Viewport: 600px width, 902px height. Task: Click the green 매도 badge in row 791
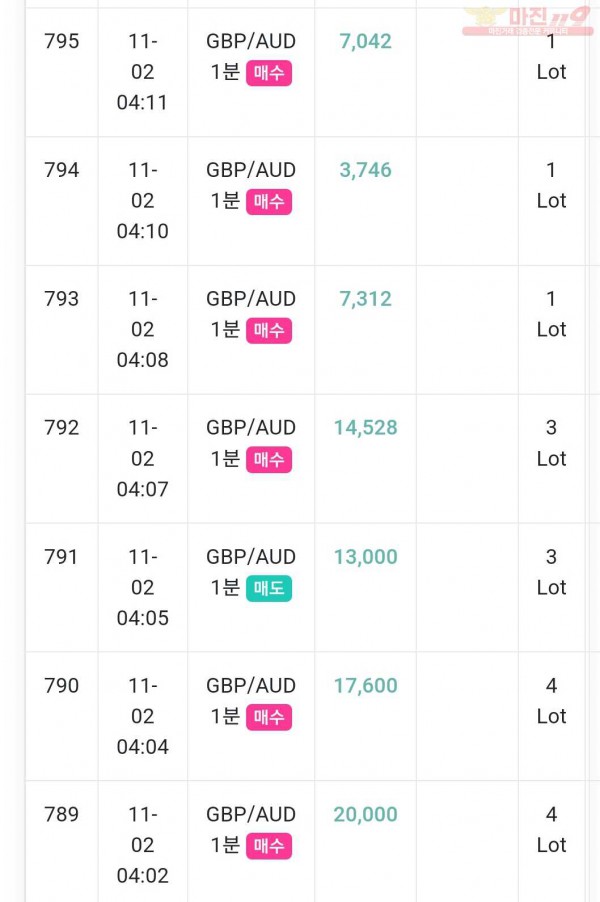point(269,588)
